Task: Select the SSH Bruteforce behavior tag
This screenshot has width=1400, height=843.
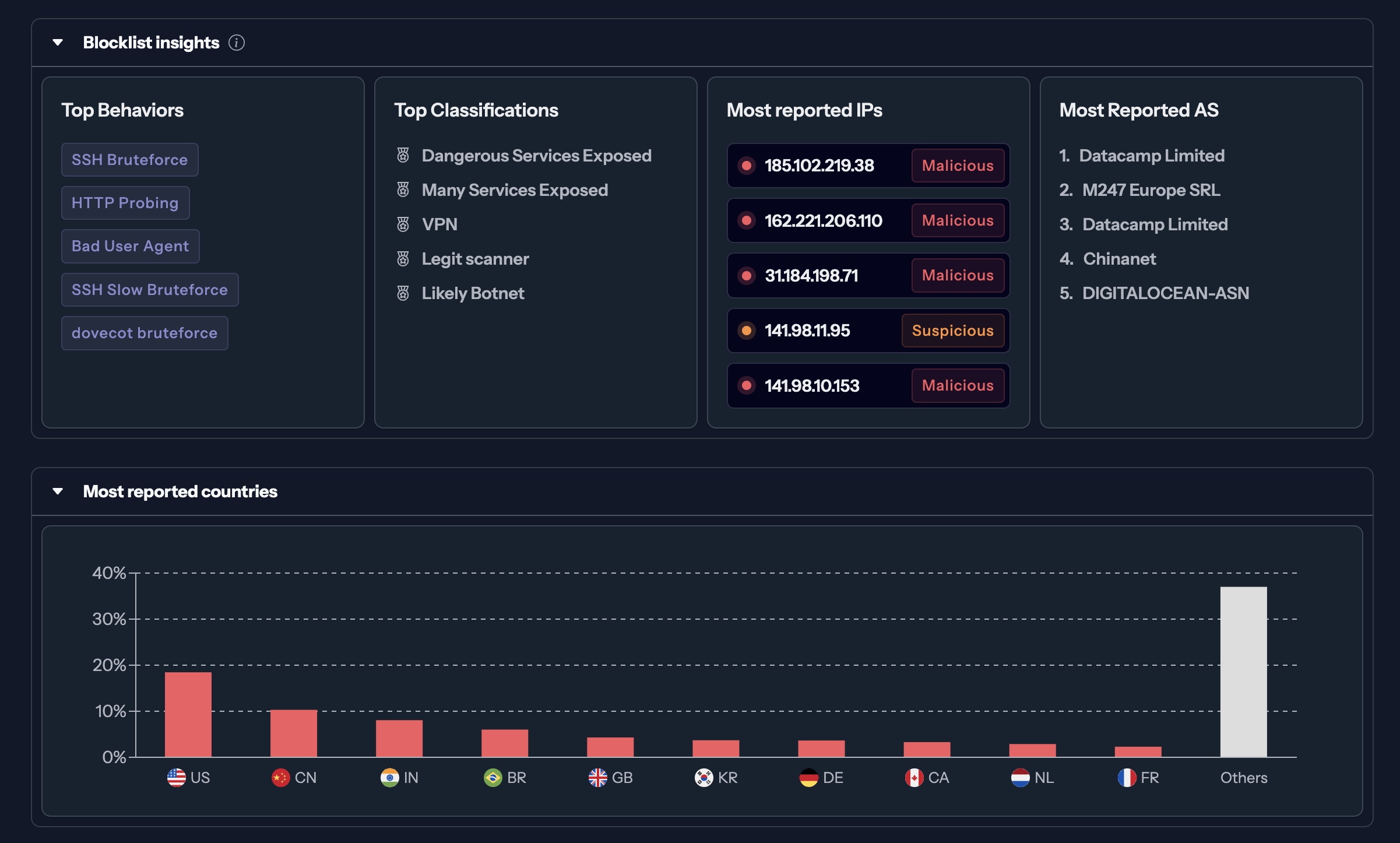Action: click(x=129, y=160)
